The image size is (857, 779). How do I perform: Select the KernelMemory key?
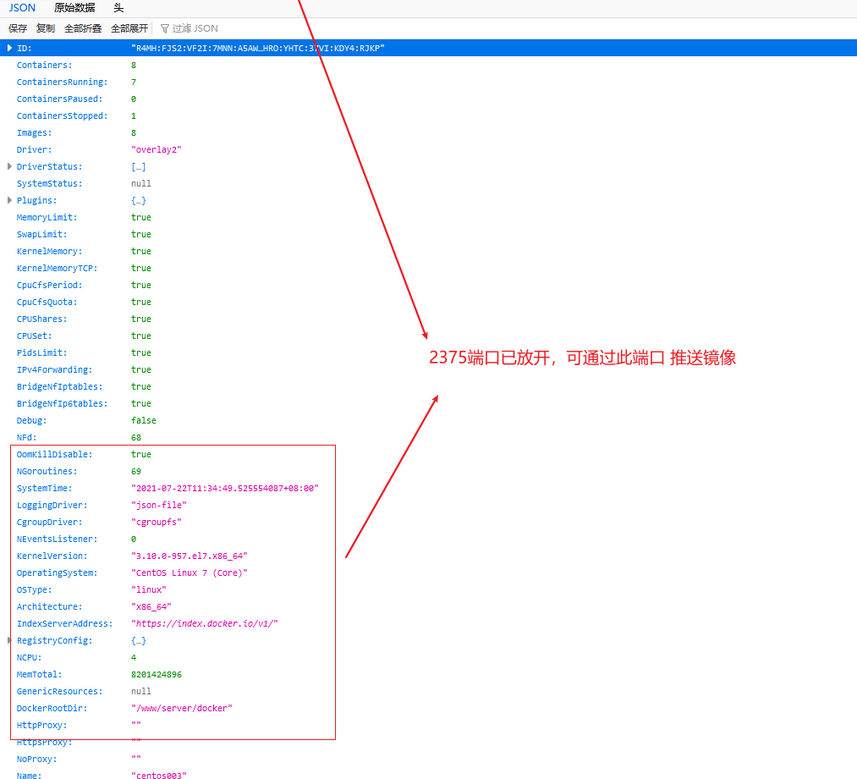click(x=50, y=251)
